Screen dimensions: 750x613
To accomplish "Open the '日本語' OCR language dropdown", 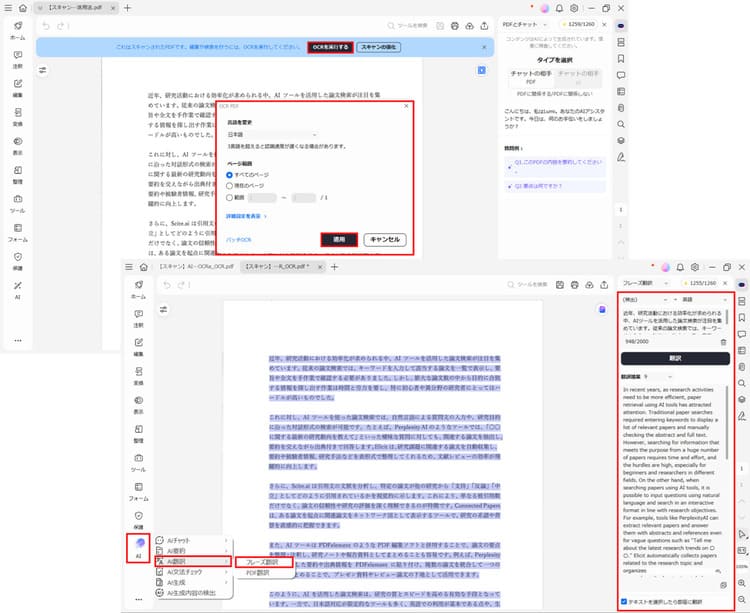I will click(271, 134).
